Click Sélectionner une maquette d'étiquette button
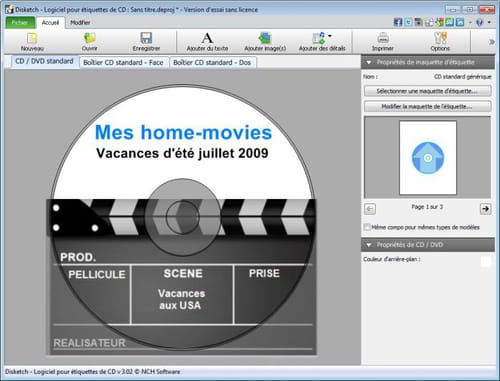 [427, 91]
